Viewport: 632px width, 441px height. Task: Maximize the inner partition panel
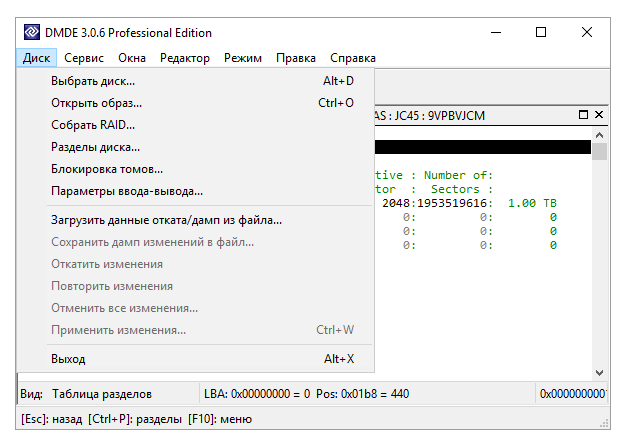(x=584, y=115)
